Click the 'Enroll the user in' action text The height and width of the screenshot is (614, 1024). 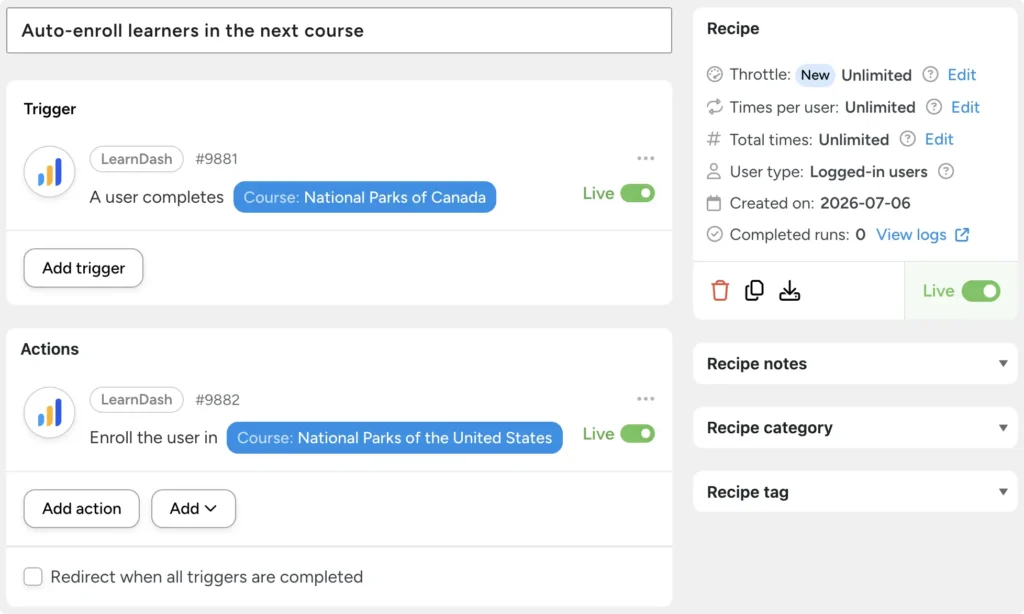153,438
